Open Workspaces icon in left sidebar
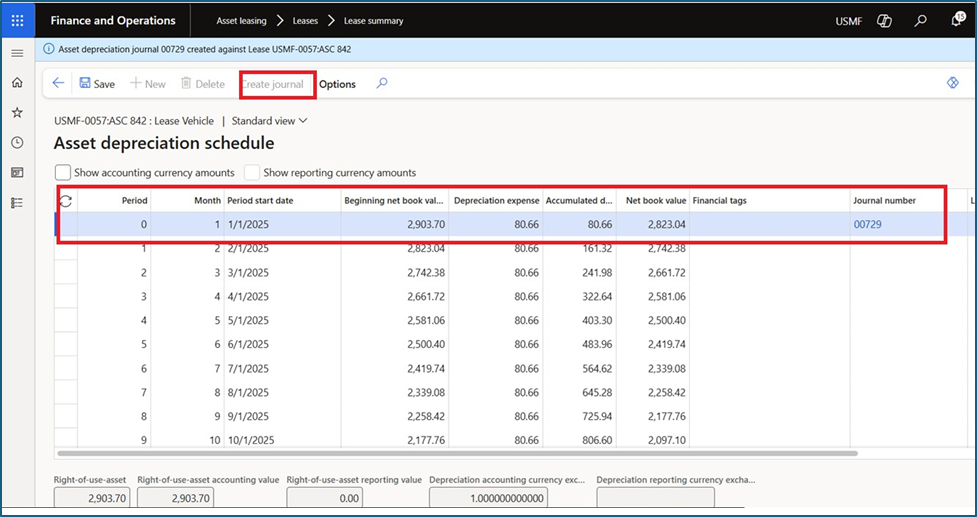The width and height of the screenshot is (977, 517). click(x=17, y=173)
